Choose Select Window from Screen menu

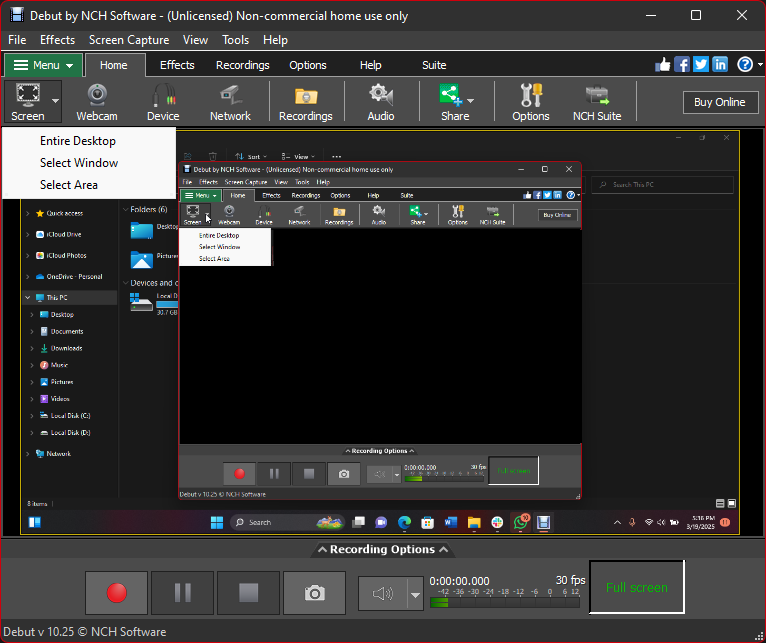click(x=79, y=163)
